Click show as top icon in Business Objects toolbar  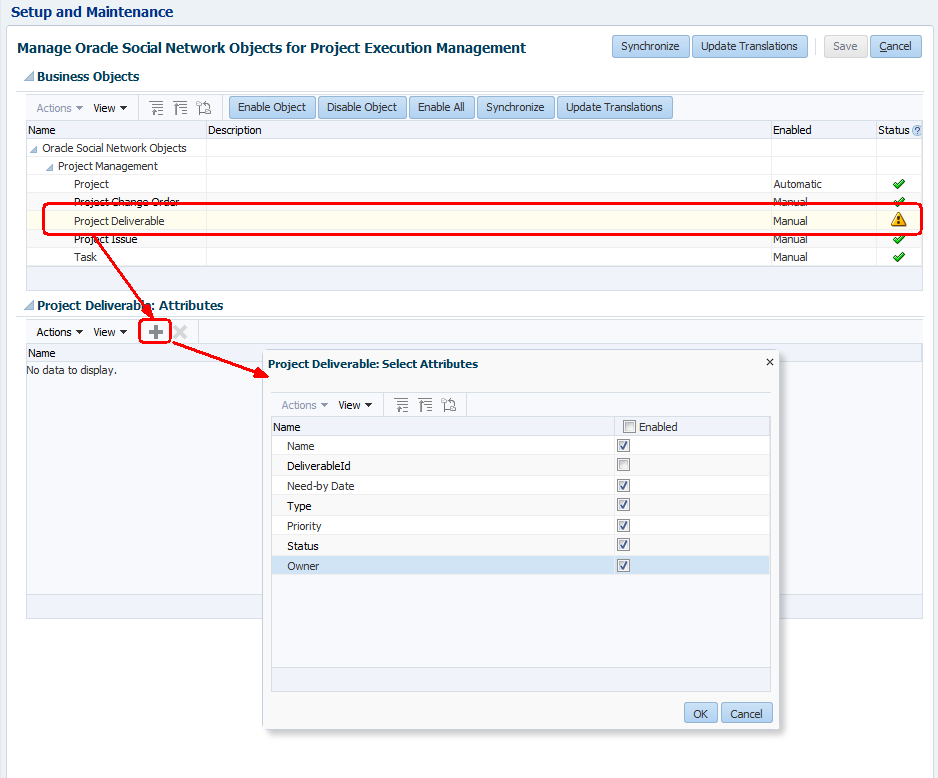pyautogui.click(x=204, y=108)
